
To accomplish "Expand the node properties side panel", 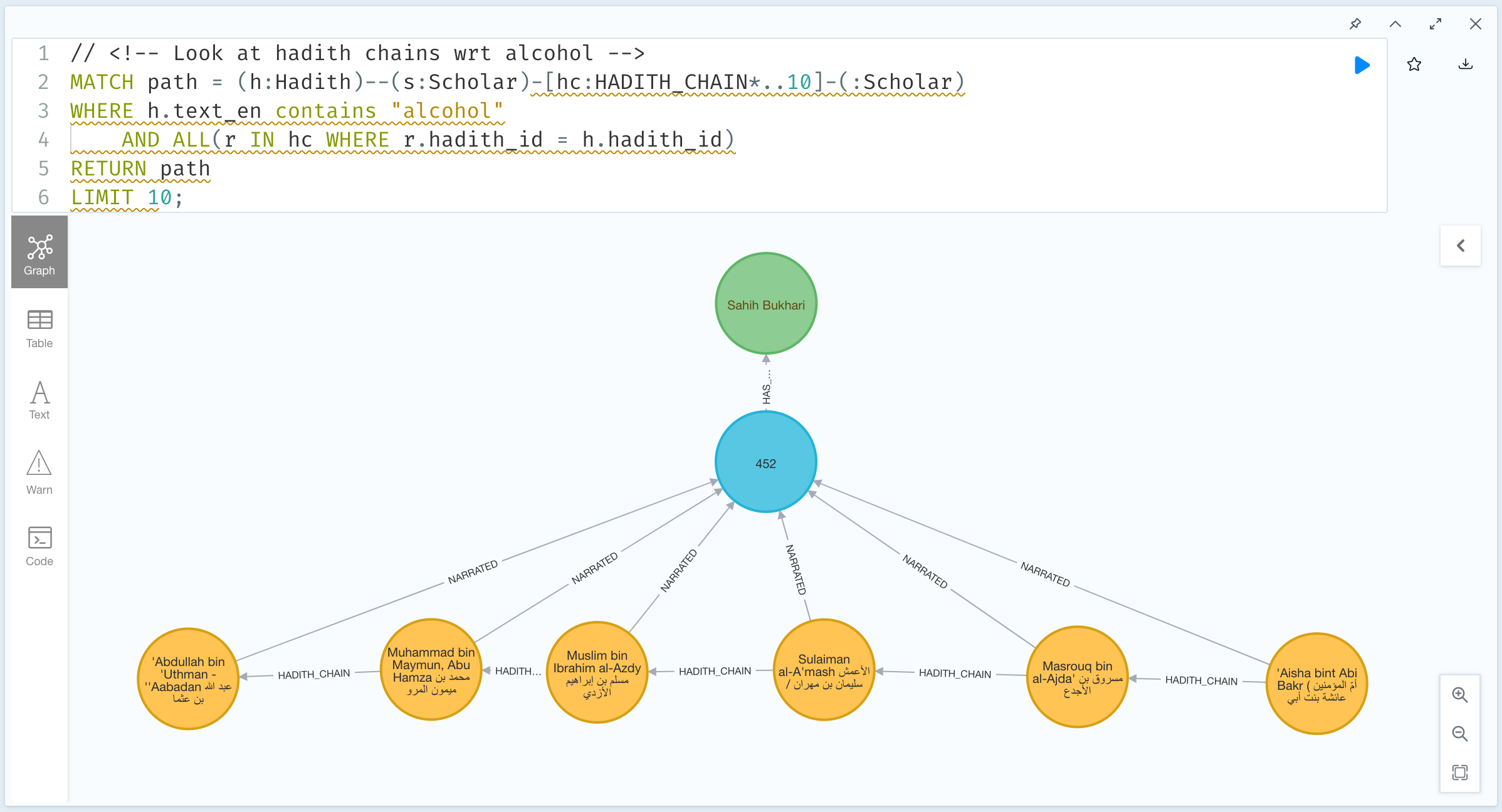I will click(x=1461, y=246).
